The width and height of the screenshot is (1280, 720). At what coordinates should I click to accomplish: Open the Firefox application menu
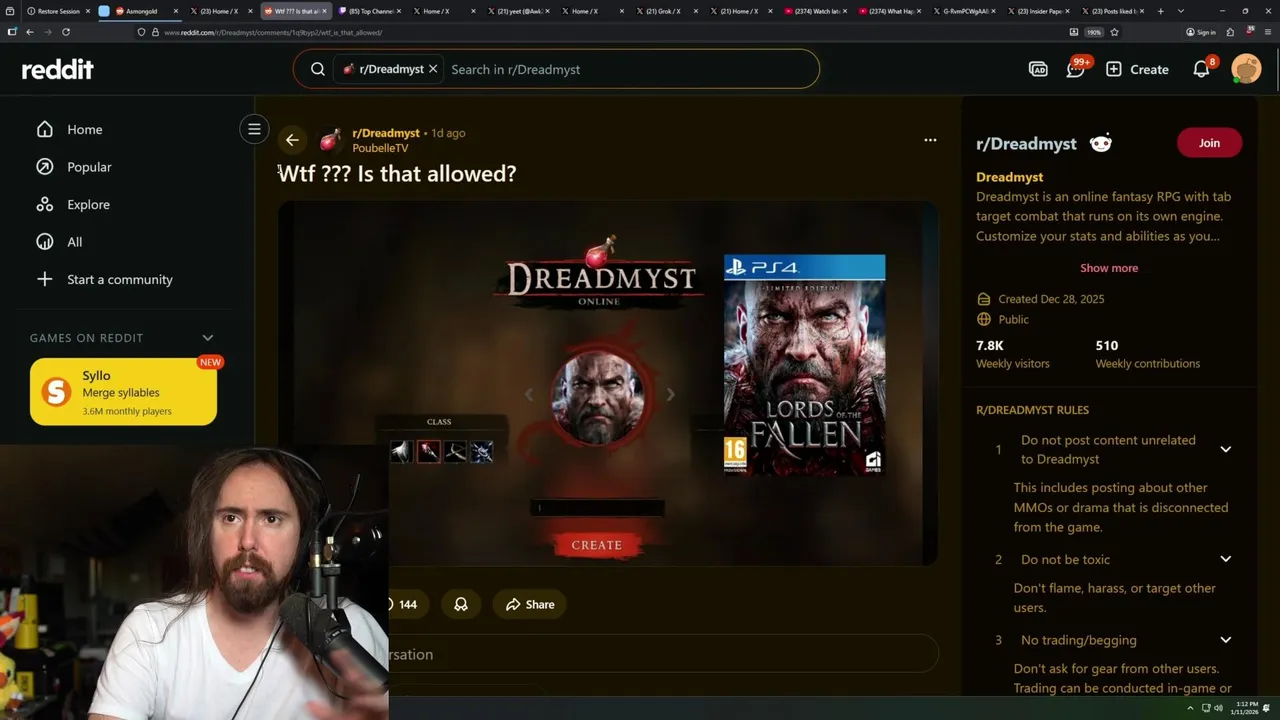tap(1267, 32)
